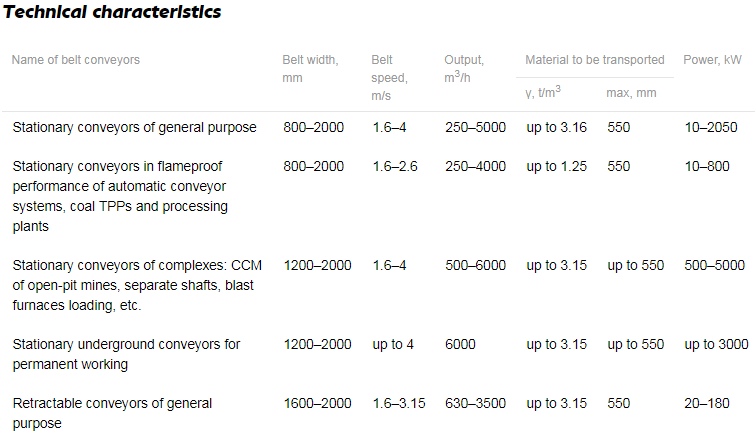Click the 630–3500 output value
The height and width of the screenshot is (436, 755).
coord(475,403)
